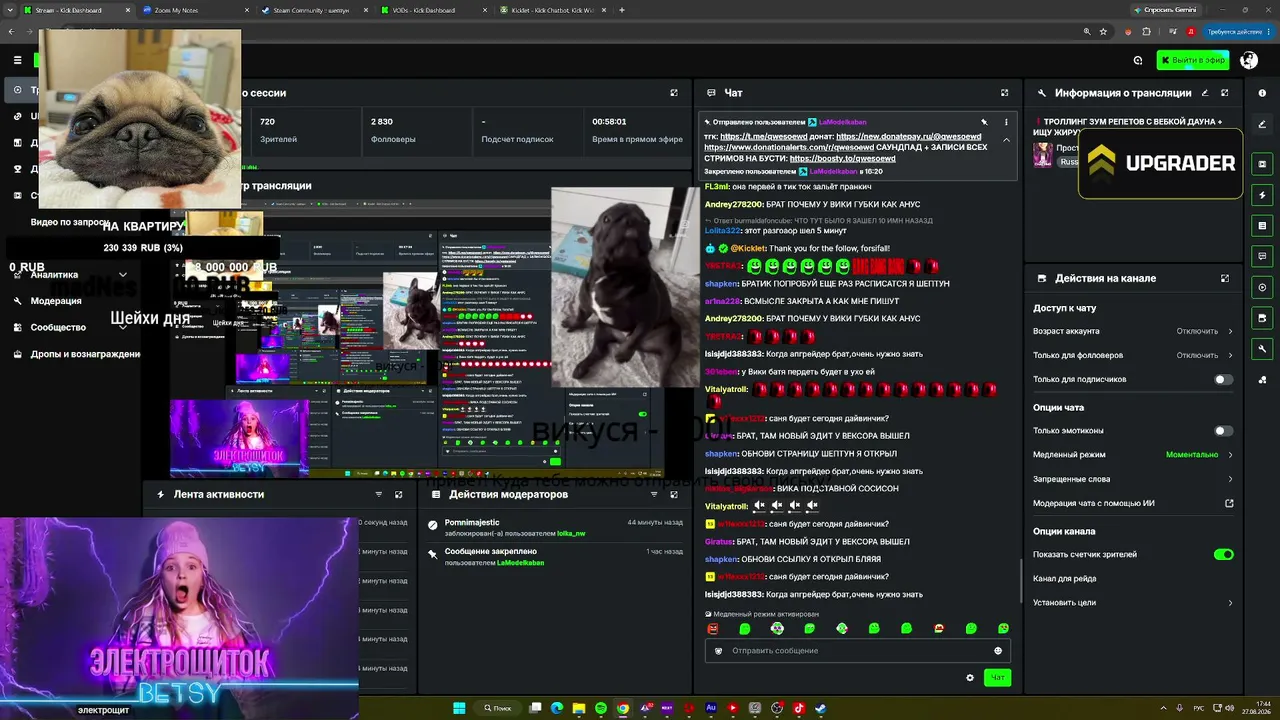Click the chat message input field
The height and width of the screenshot is (720, 1280).
(857, 651)
